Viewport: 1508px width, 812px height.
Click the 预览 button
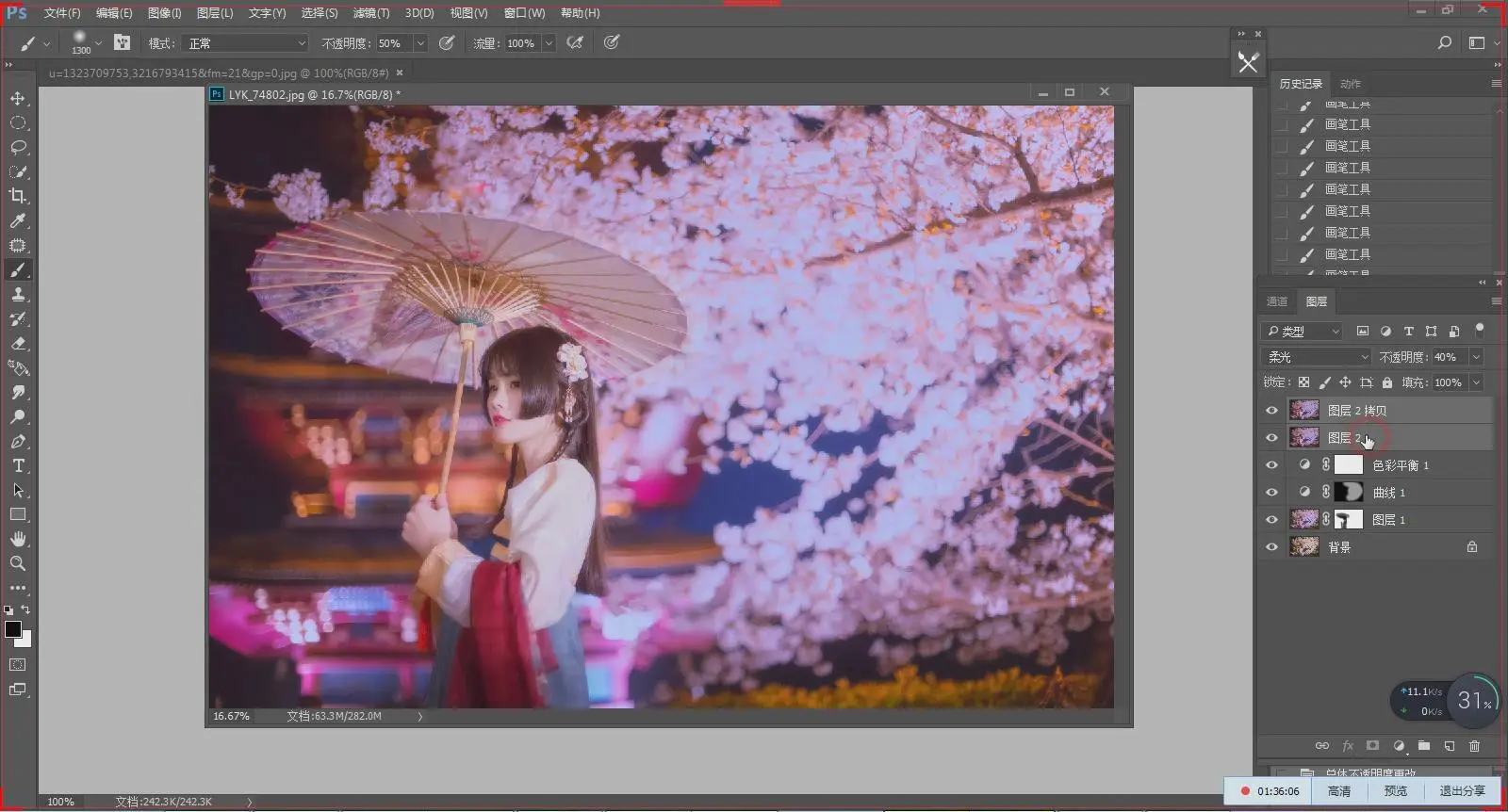pos(1396,791)
